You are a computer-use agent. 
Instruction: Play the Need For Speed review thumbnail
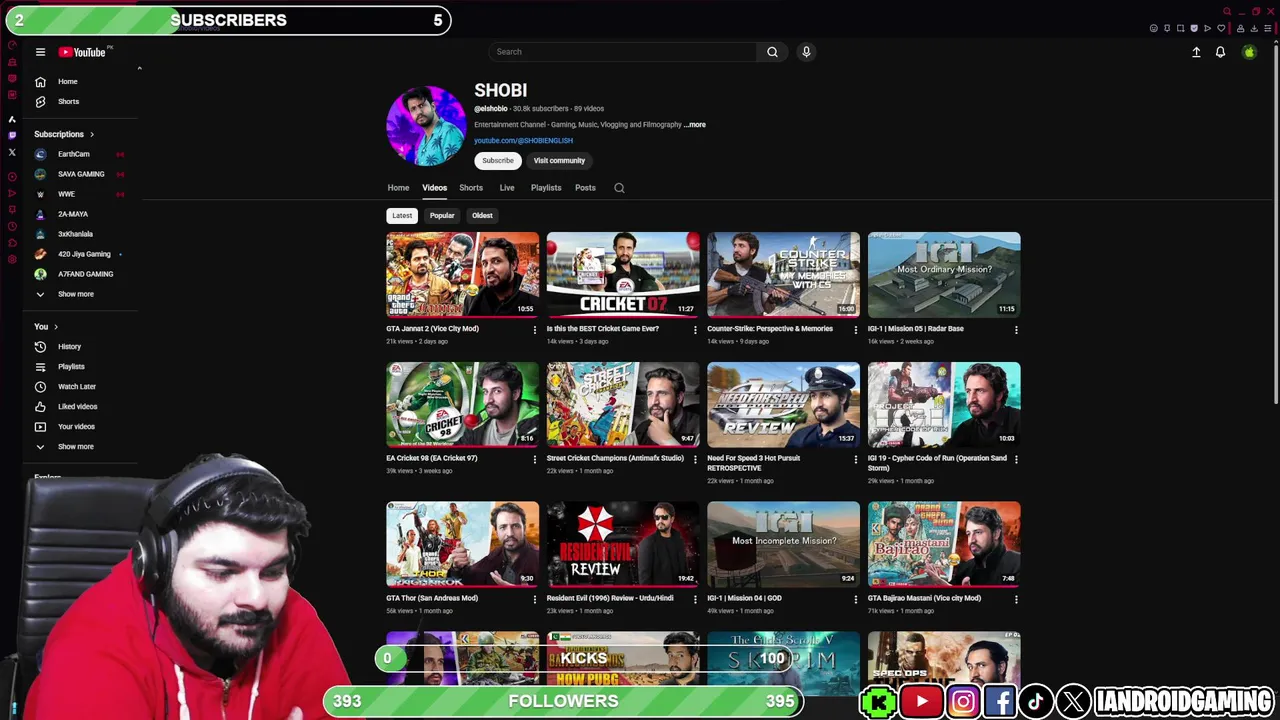pos(784,404)
